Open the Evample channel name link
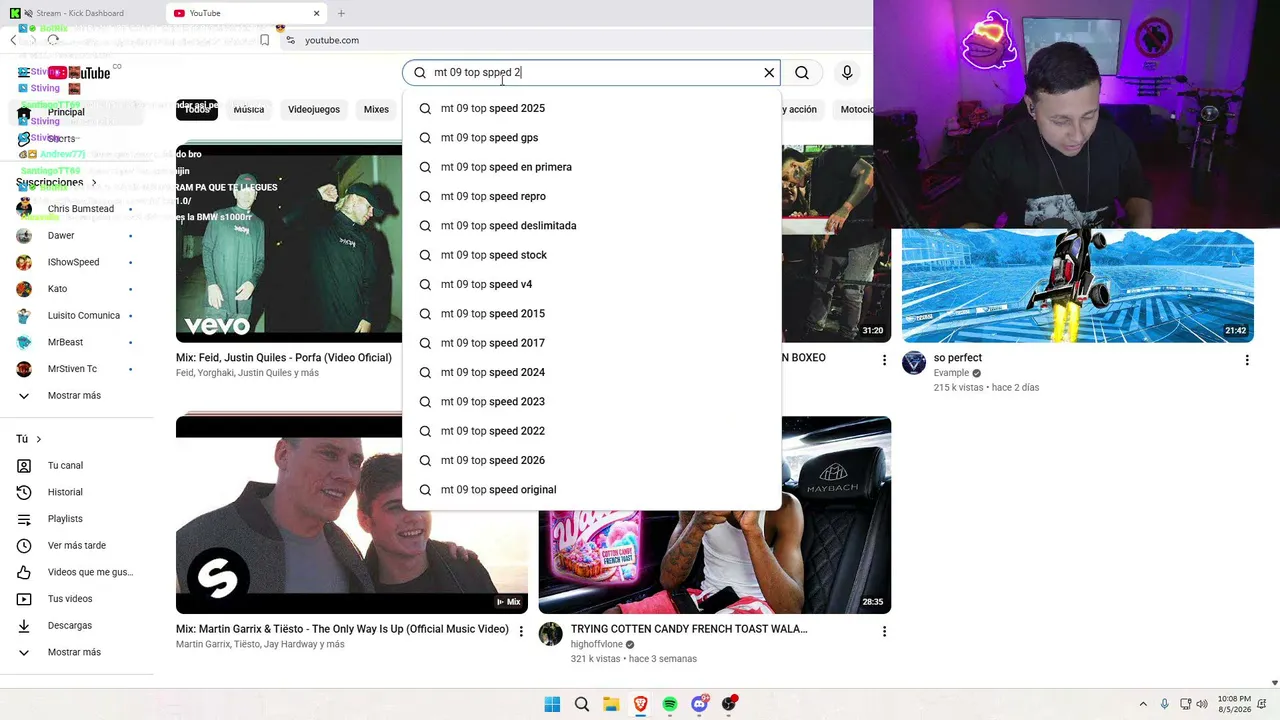The height and width of the screenshot is (720, 1280). tap(951, 373)
